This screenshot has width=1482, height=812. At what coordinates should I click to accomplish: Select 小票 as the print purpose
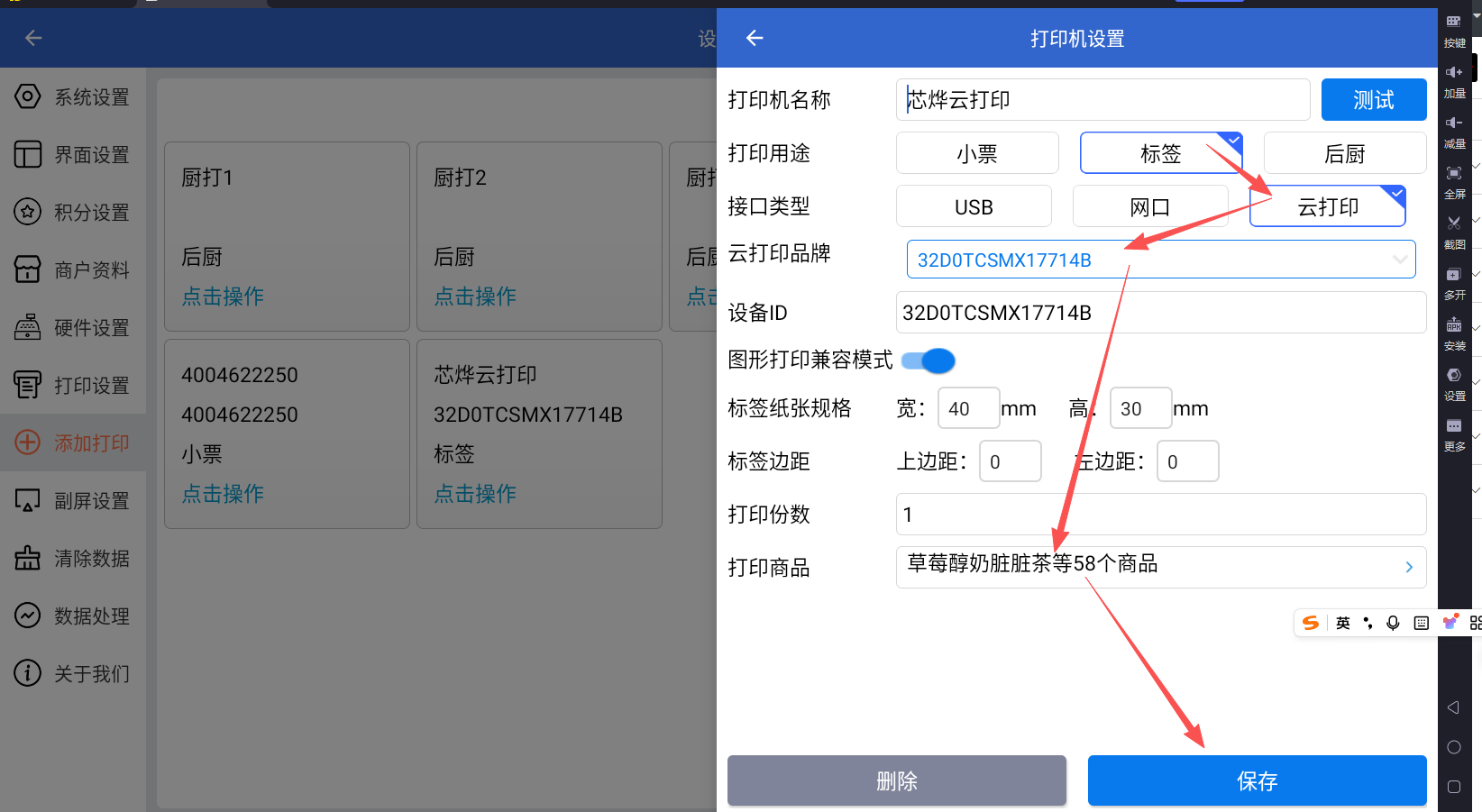977,153
